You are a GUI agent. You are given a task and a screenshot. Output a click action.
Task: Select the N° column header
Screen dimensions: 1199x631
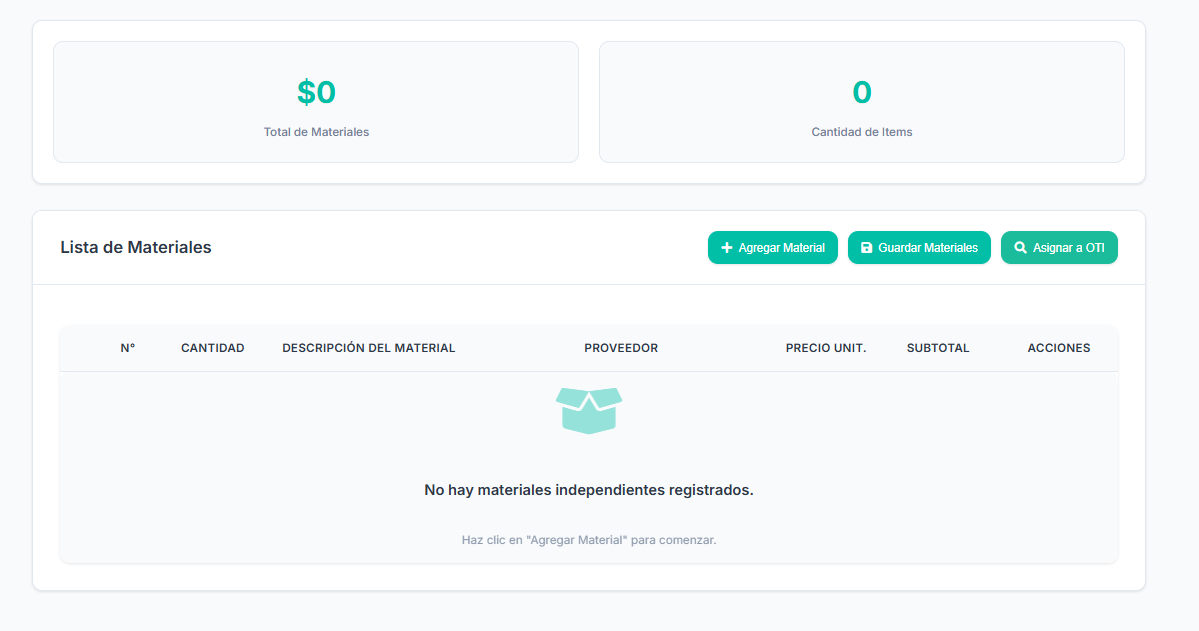coord(128,348)
